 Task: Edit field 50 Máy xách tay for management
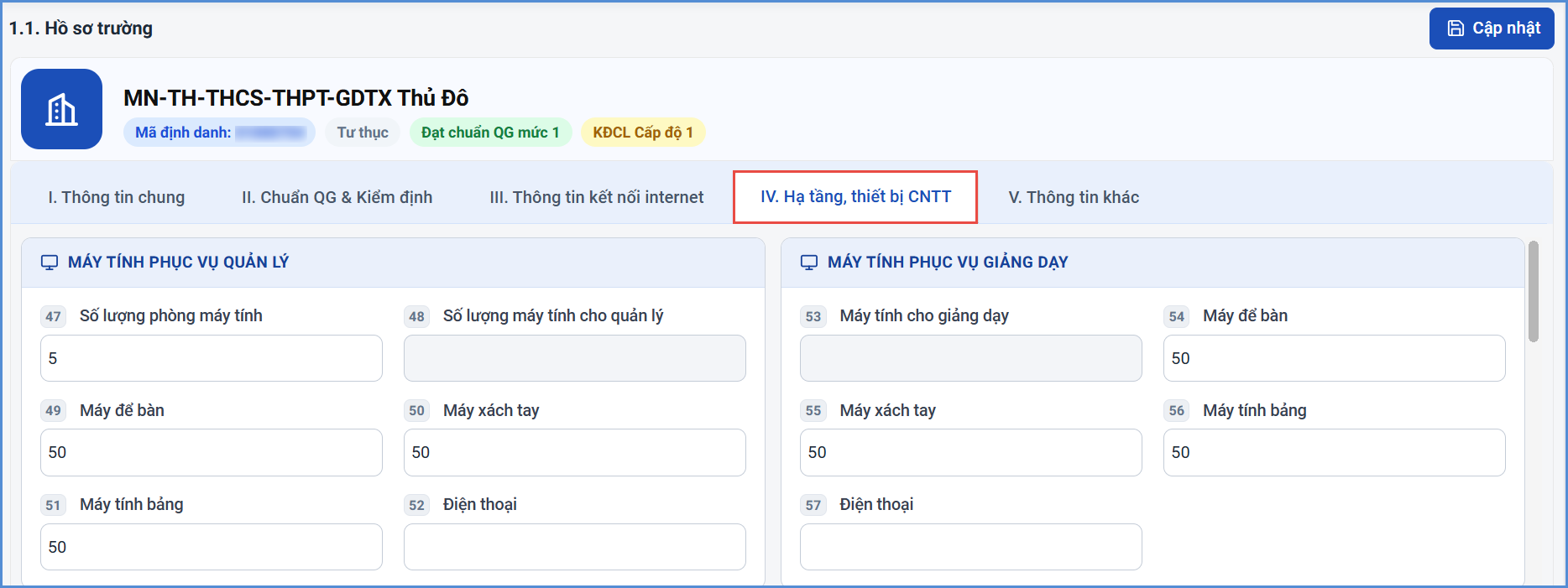tap(575, 452)
